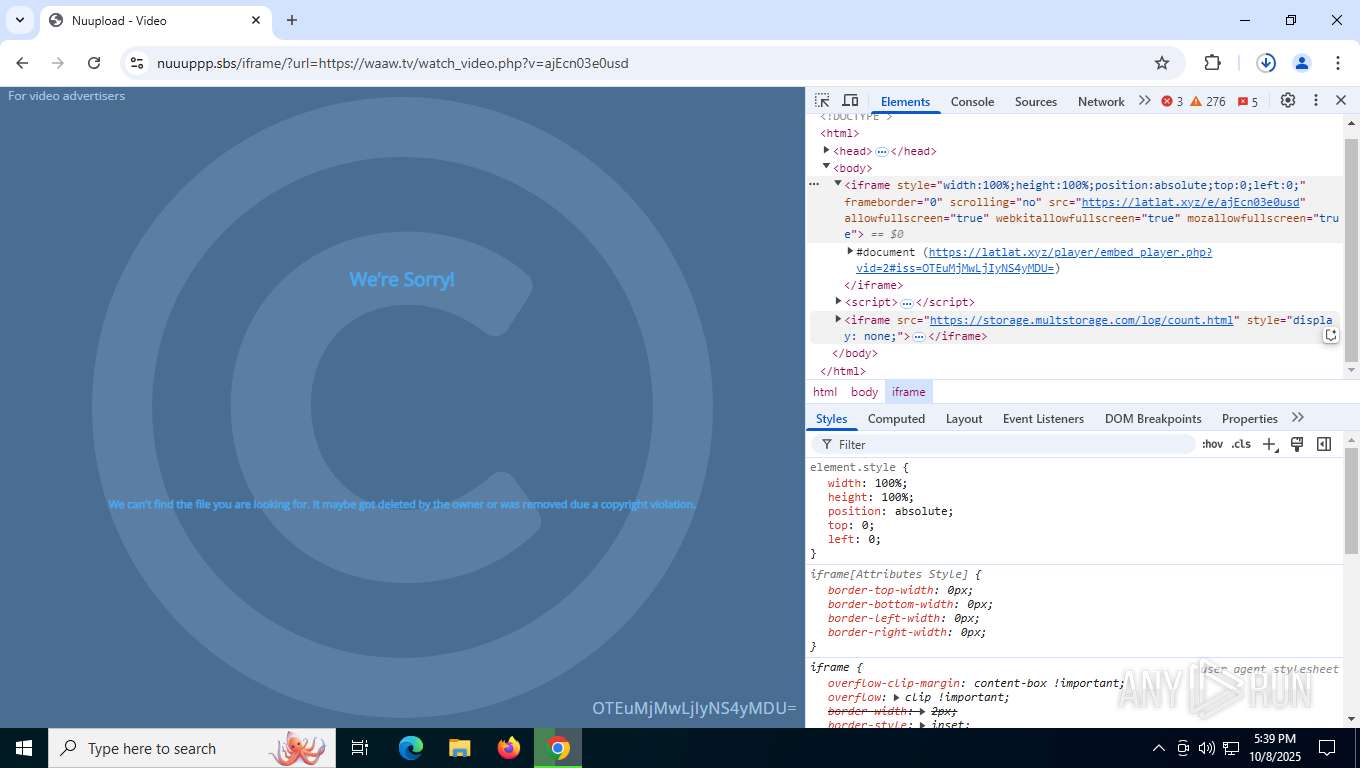Select body in the breadcrumb bar
The height and width of the screenshot is (768, 1360).
point(864,392)
